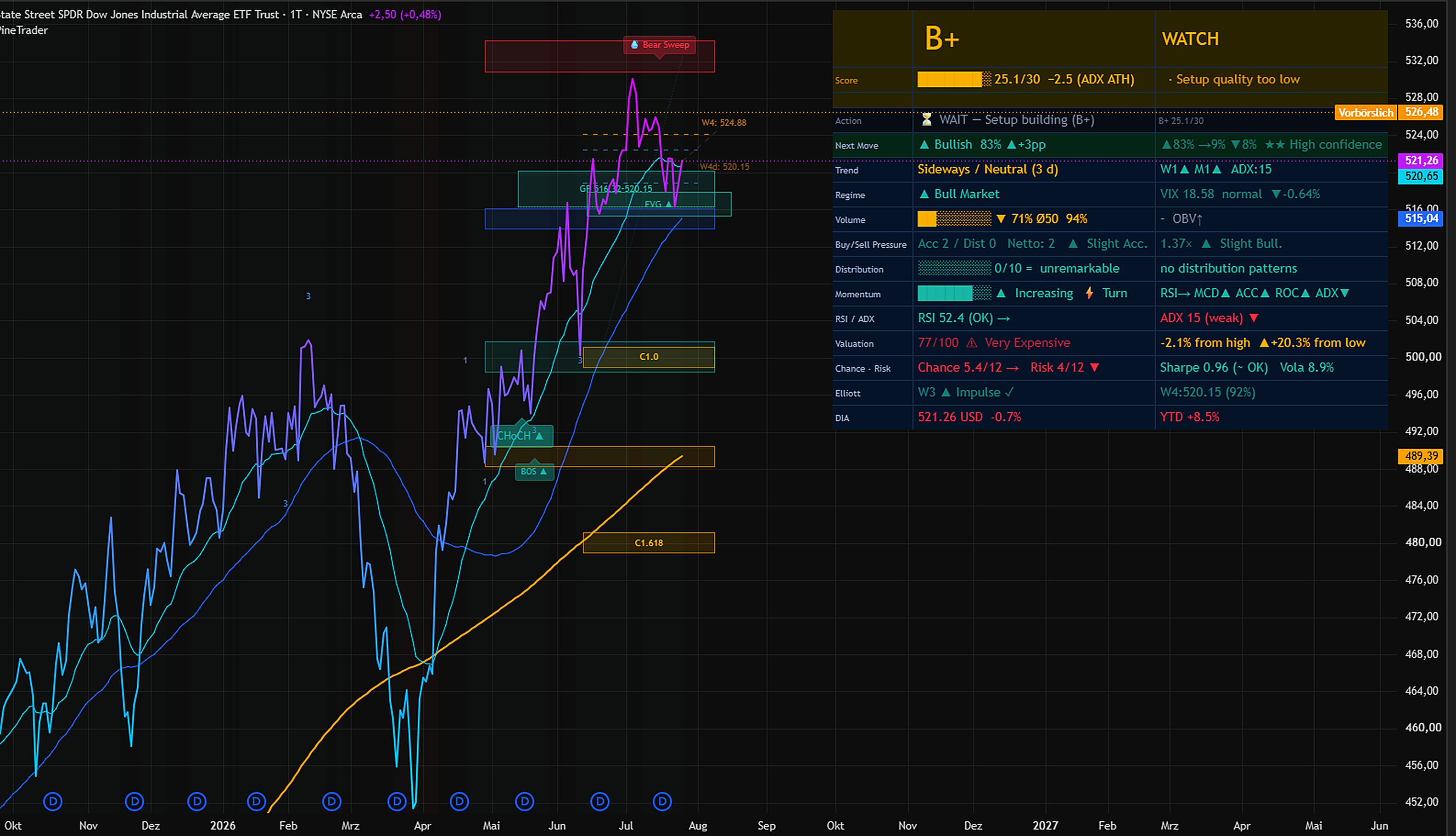Click the dividend marker between Jun and Jul
Viewport: 1456px width, 836px height.
point(600,801)
